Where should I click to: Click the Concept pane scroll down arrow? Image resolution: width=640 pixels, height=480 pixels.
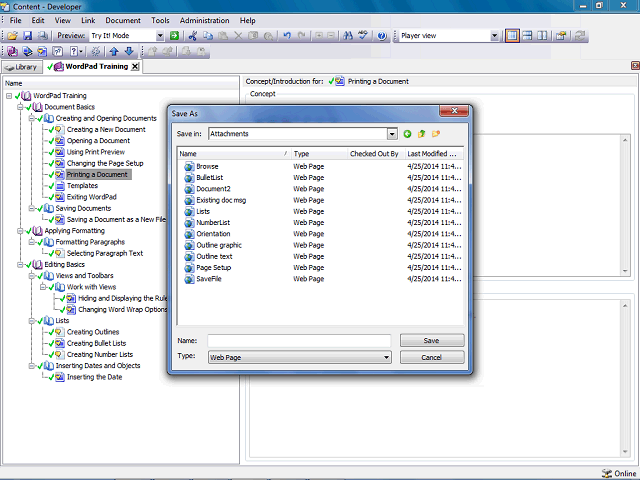625,271
